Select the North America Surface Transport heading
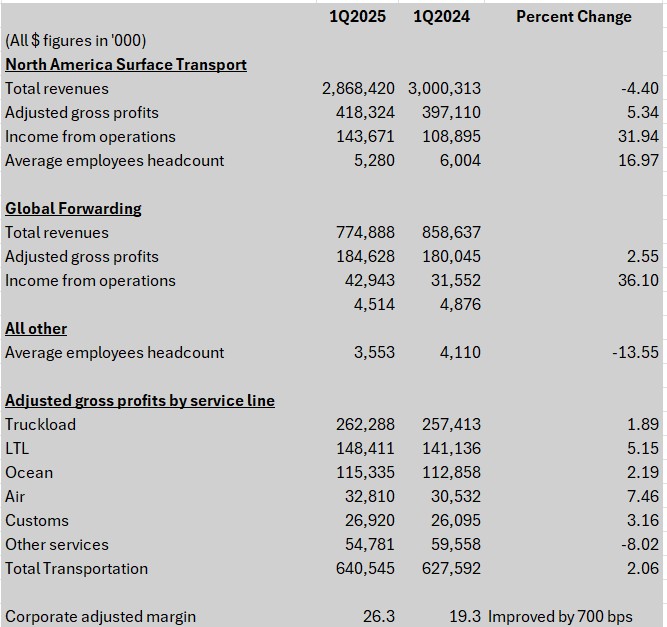This screenshot has width=667, height=627. 126,65
